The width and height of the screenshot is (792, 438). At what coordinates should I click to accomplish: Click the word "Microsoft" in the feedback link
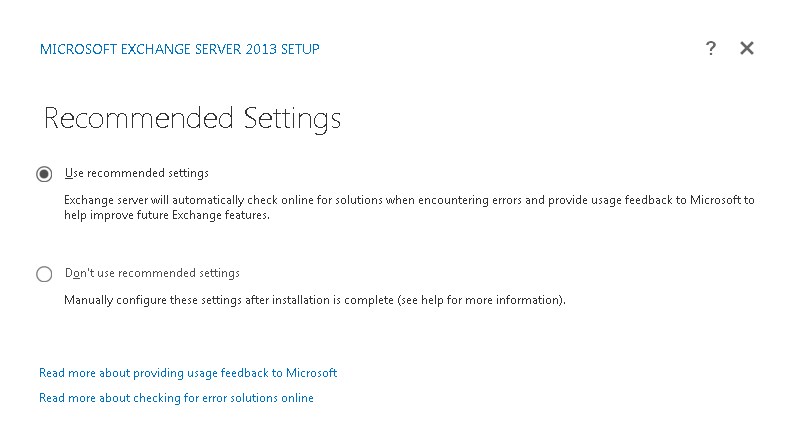[311, 373]
